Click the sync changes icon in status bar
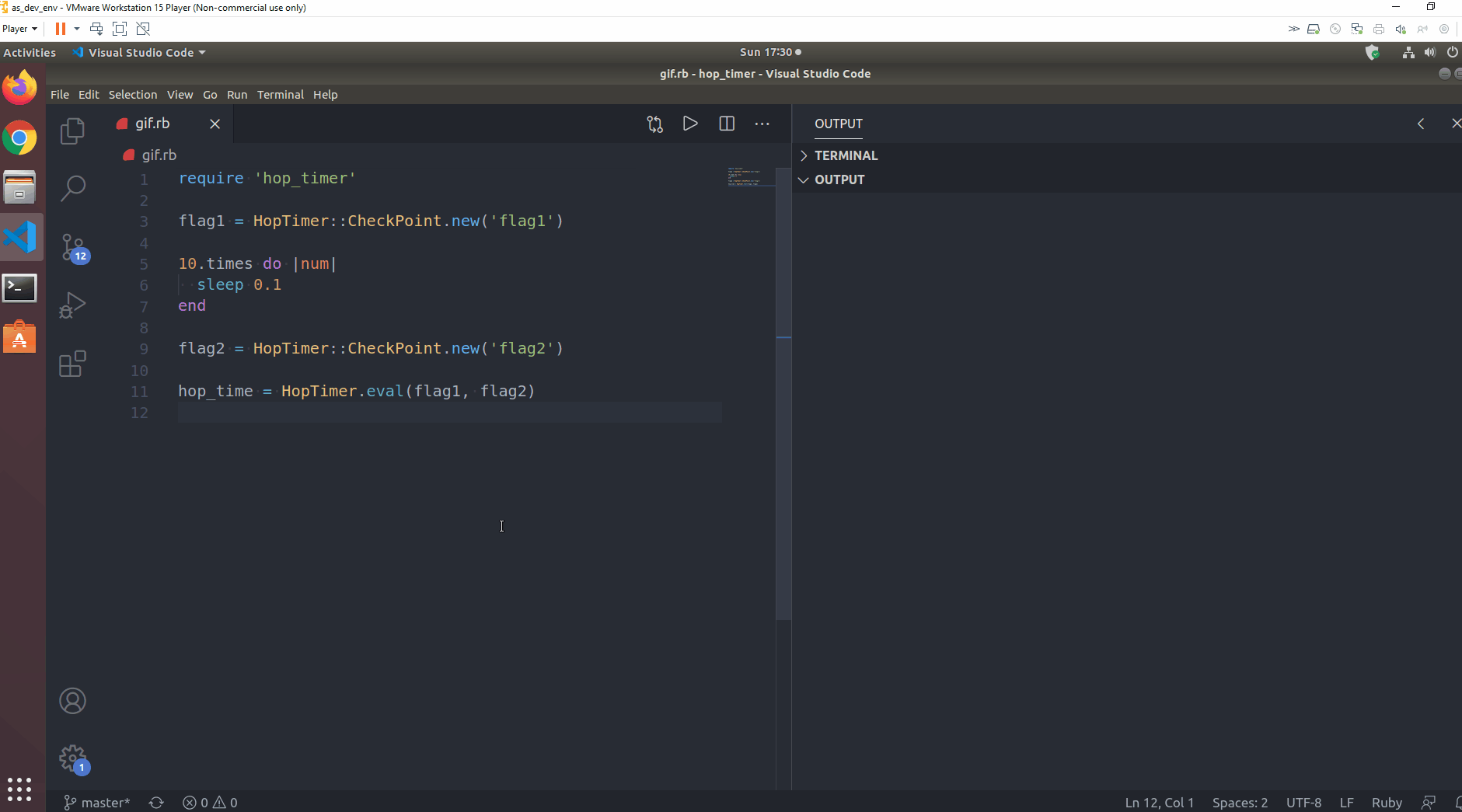Viewport: 1462px width, 812px height. pyautogui.click(x=156, y=803)
